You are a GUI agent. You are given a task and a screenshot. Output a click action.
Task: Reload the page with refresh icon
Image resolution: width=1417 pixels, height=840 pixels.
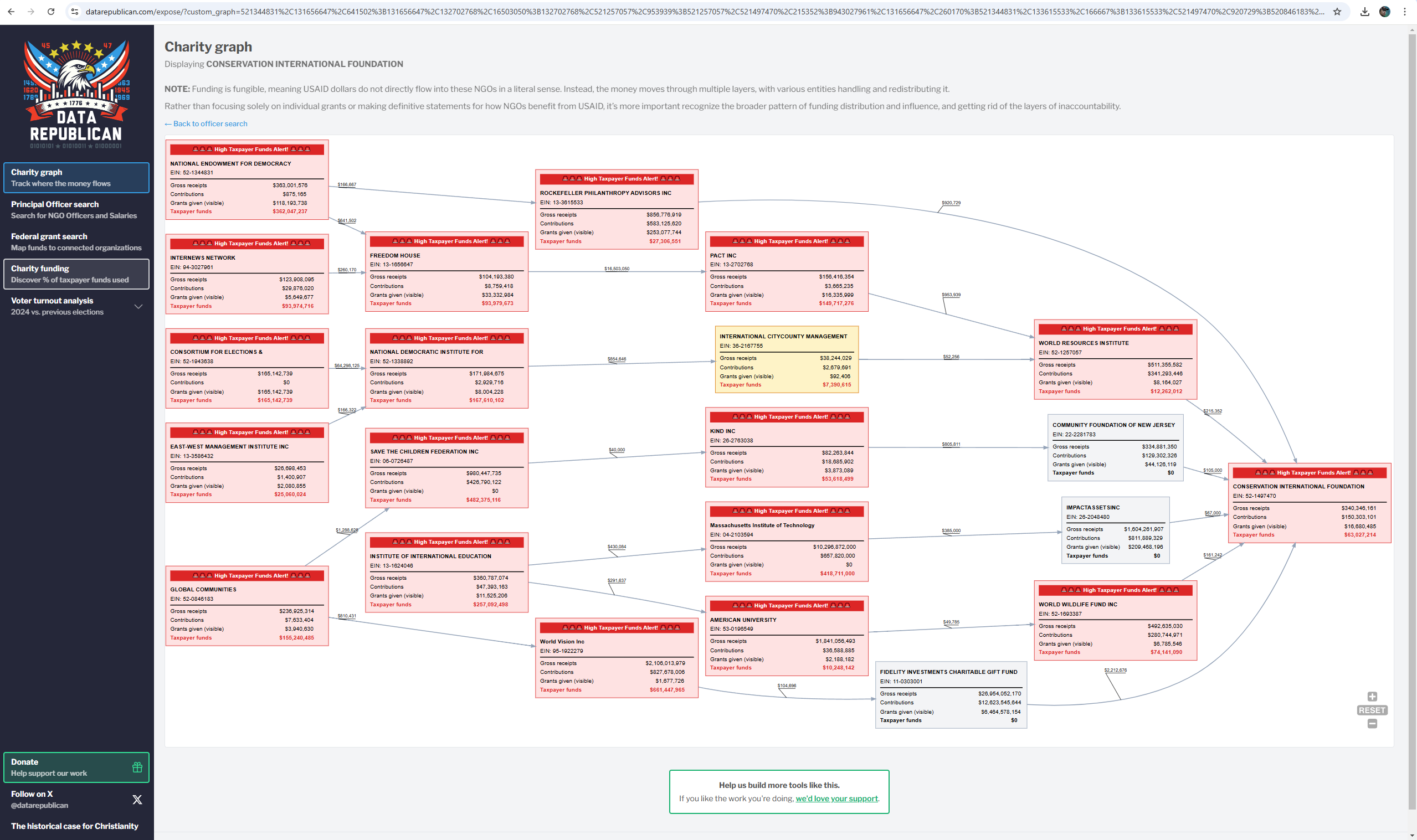tap(51, 11)
